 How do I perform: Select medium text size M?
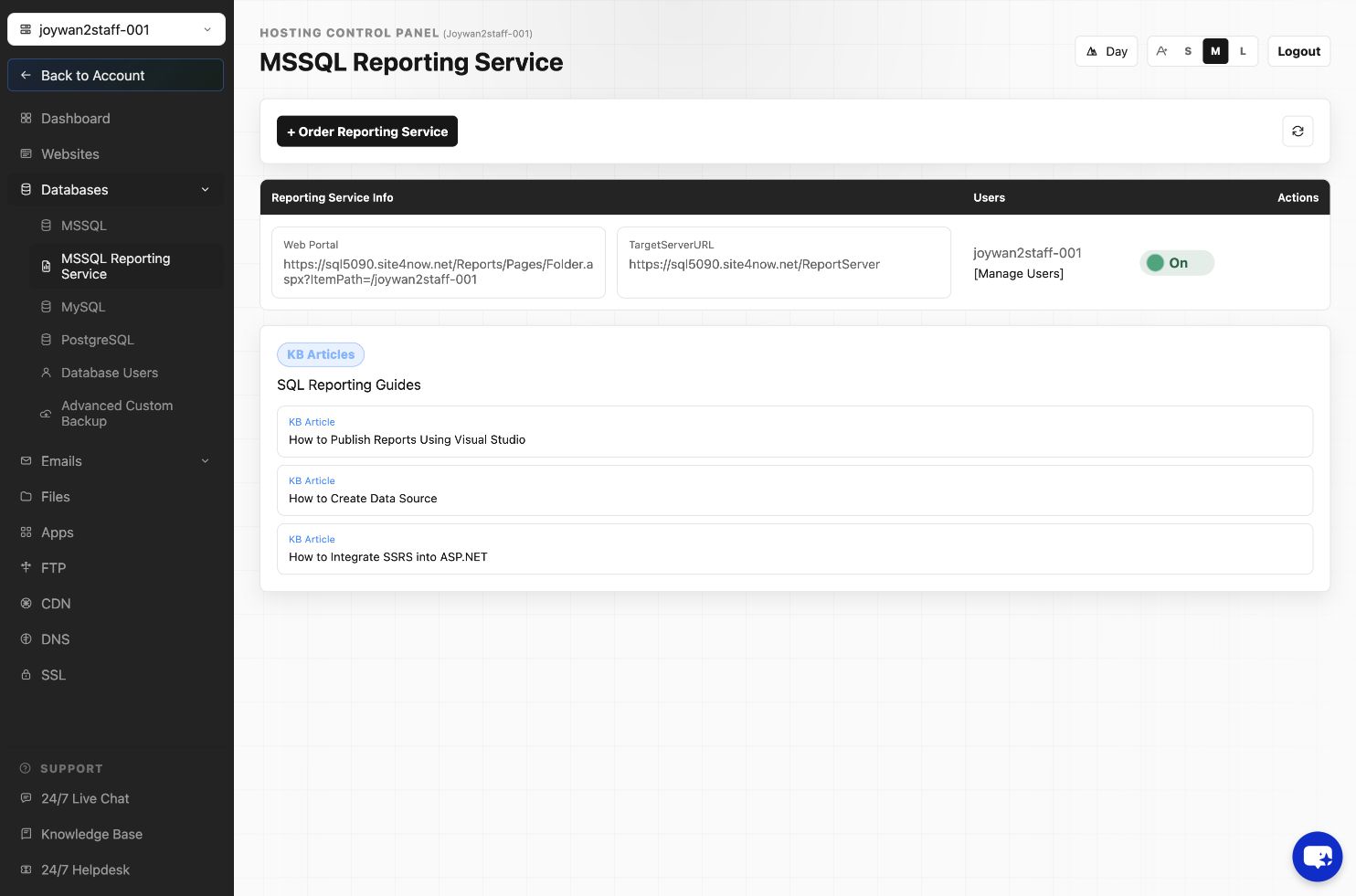(1215, 51)
